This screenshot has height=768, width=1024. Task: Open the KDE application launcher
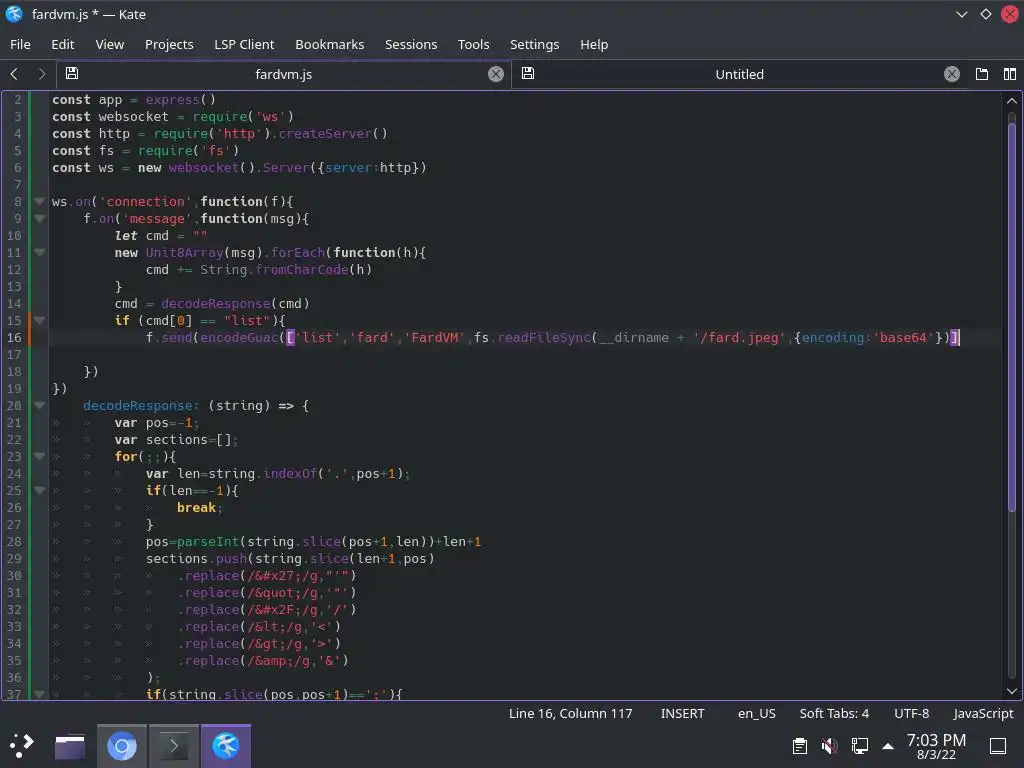(x=22, y=745)
